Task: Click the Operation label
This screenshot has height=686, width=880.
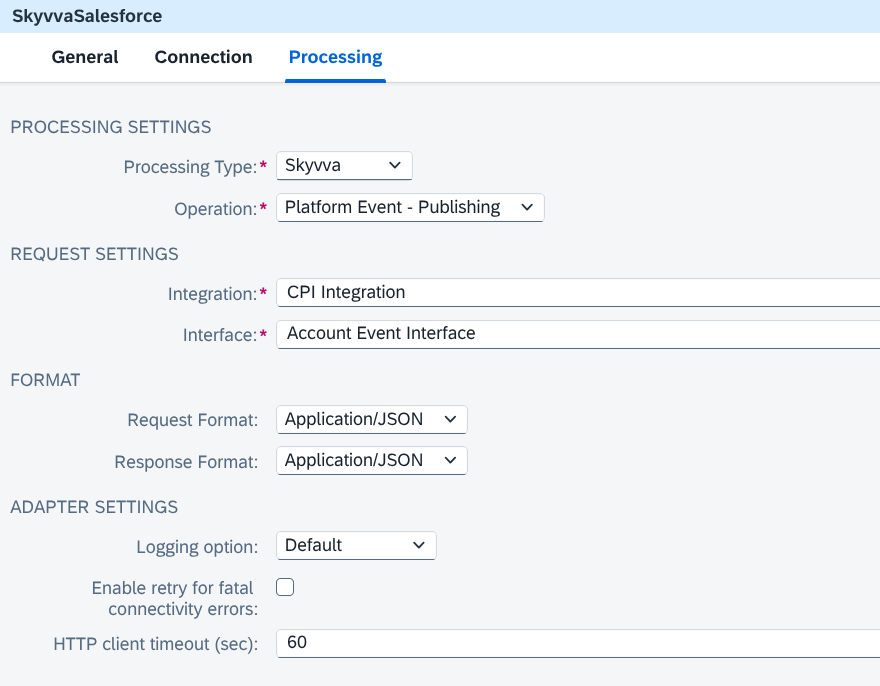Action: point(216,209)
